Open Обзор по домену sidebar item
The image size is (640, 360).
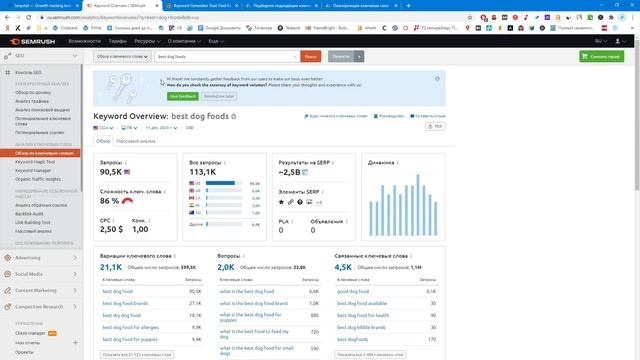[x=33, y=93]
